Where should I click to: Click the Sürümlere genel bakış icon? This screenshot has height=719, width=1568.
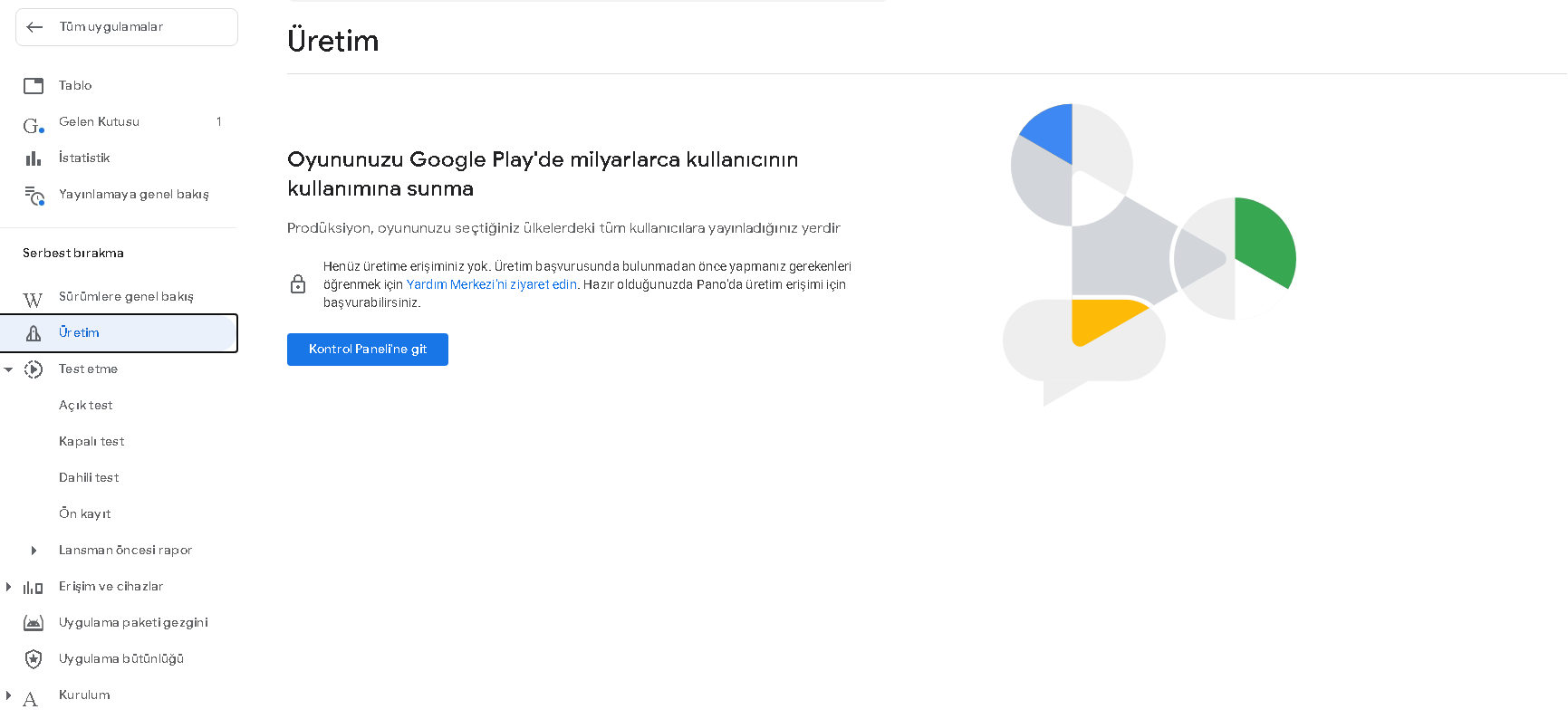point(33,300)
